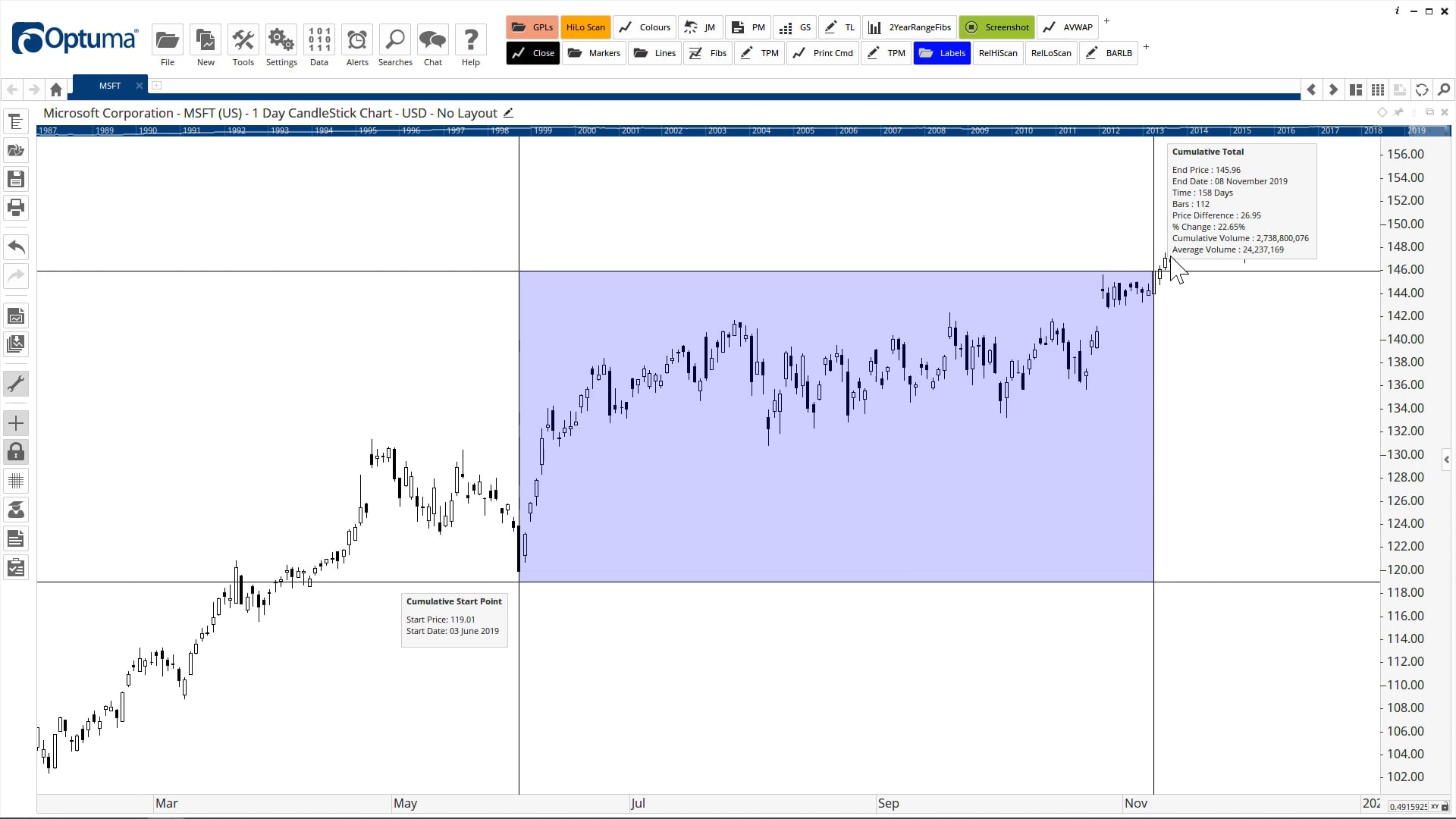The height and width of the screenshot is (819, 1456).
Task: Open the Help question mark icon
Action: (470, 40)
